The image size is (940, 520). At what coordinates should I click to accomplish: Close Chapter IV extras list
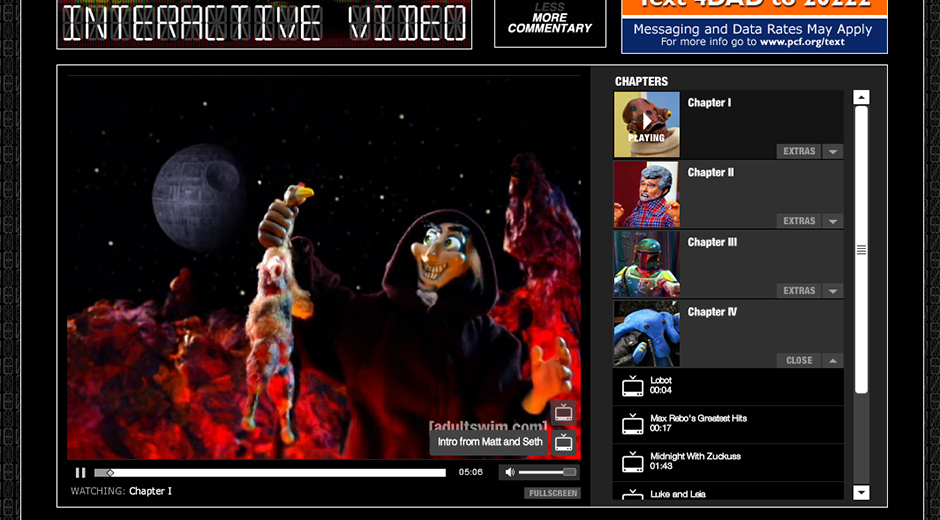pyautogui.click(x=799, y=360)
